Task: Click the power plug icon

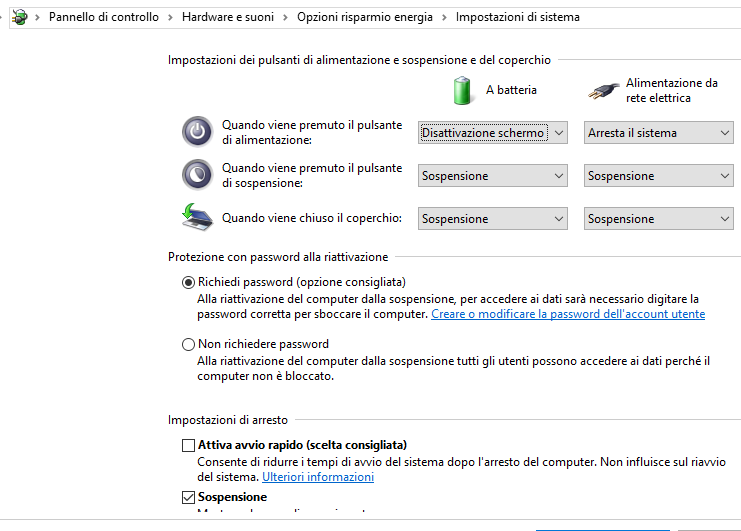Action: click(x=601, y=90)
